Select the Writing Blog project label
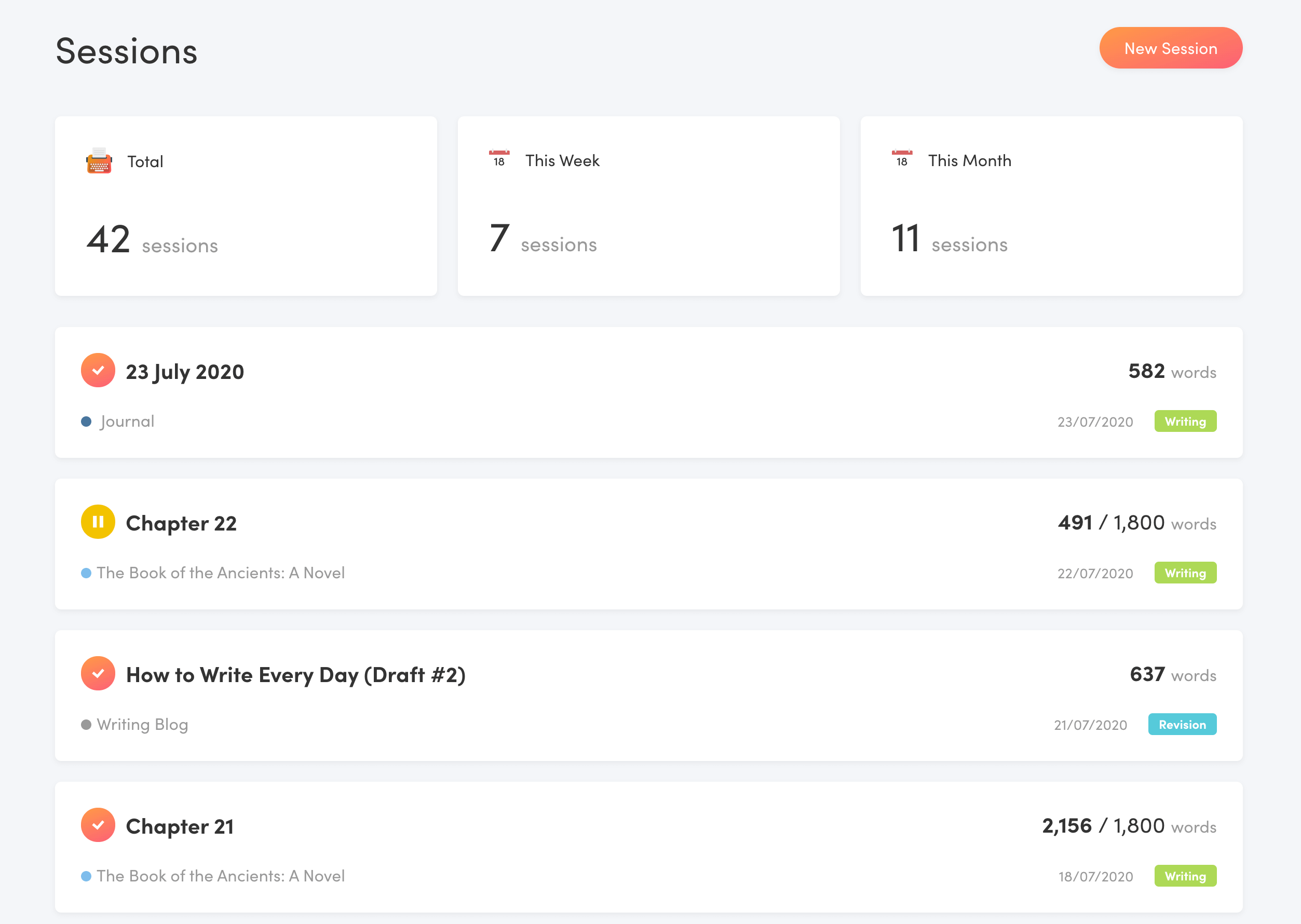The height and width of the screenshot is (924, 1301). click(142, 725)
